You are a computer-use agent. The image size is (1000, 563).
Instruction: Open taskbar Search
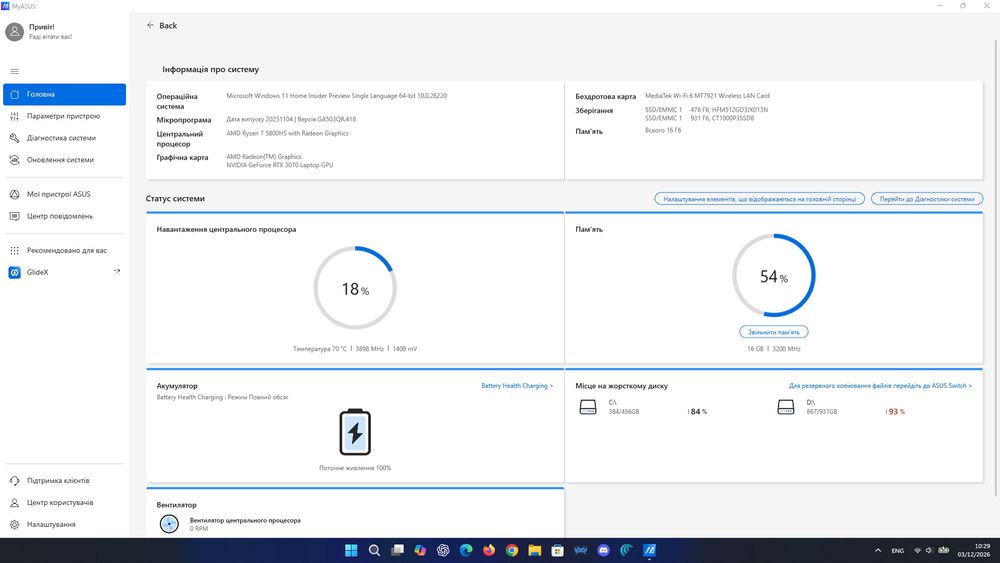(x=374, y=550)
